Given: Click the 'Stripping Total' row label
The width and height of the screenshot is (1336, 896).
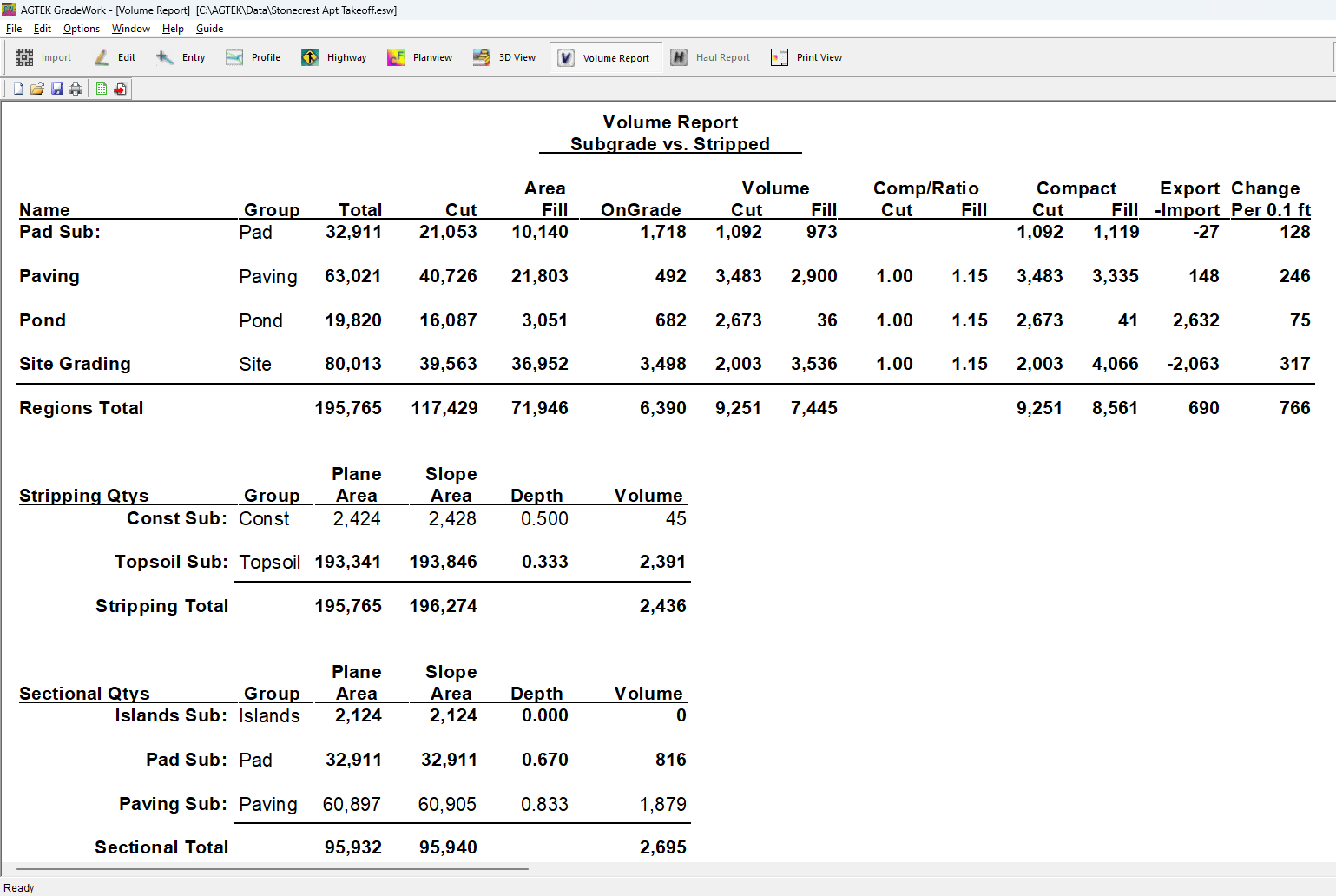Looking at the screenshot, I should click(x=161, y=606).
